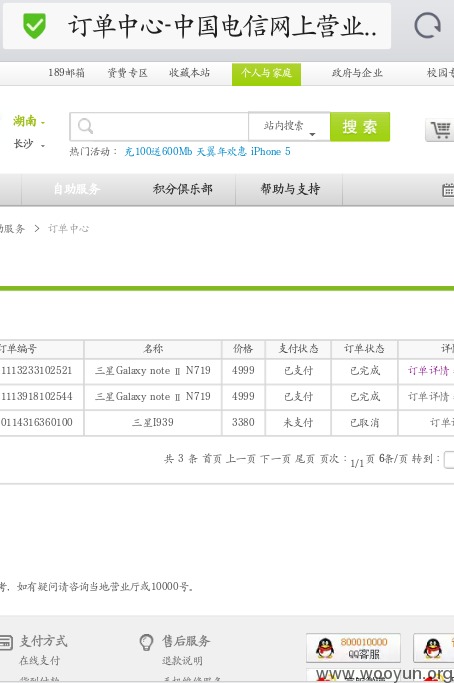Switch to 政府与企业 tab
The image size is (454, 683).
pyautogui.click(x=357, y=73)
